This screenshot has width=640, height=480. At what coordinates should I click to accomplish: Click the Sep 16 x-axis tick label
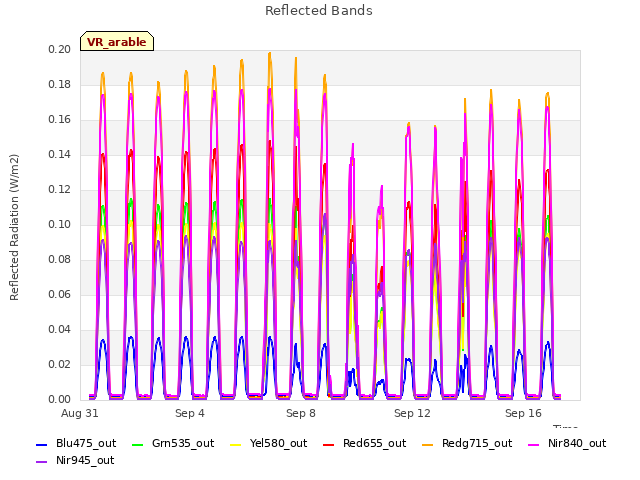pyautogui.click(x=523, y=413)
